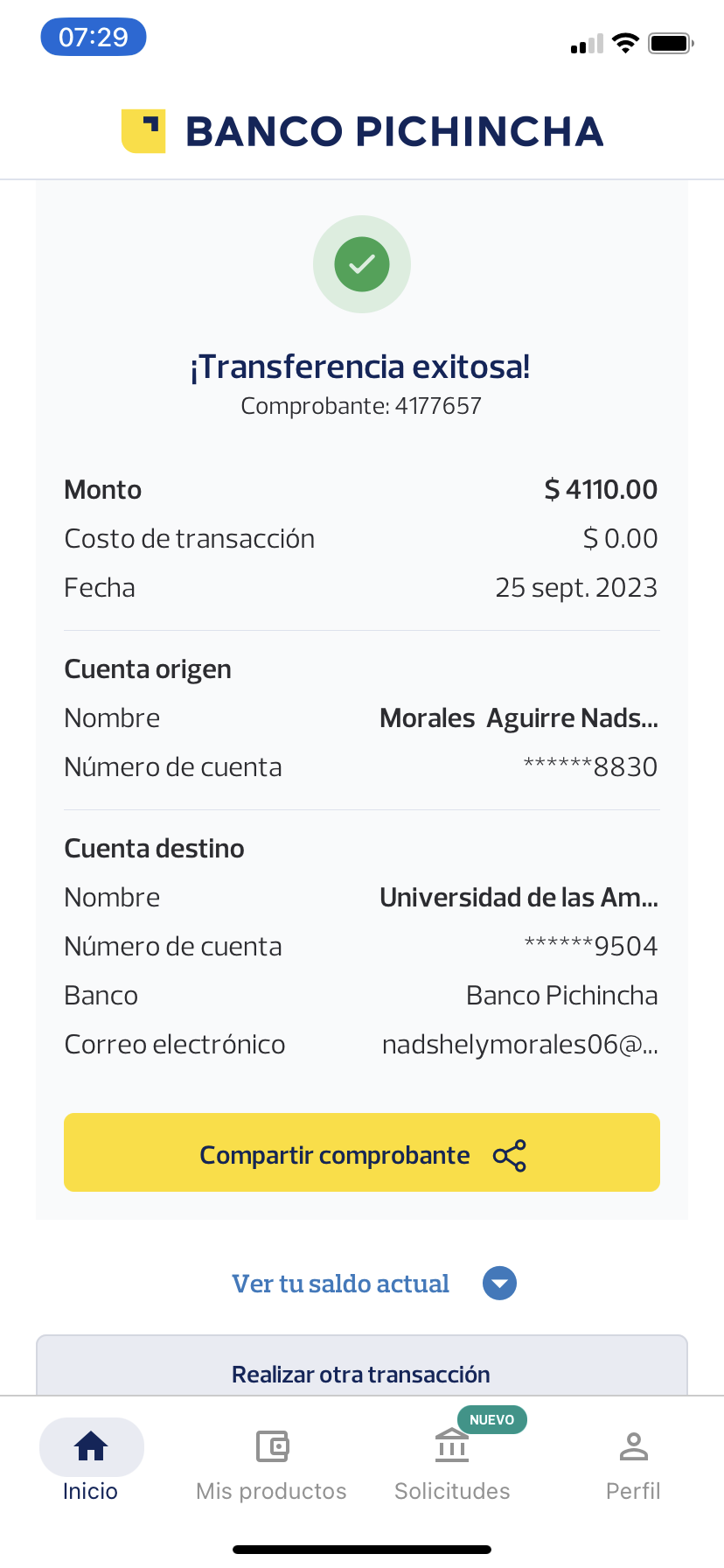Tap the green success checkmark icon
Screen dimensions: 724x1568
(362, 264)
